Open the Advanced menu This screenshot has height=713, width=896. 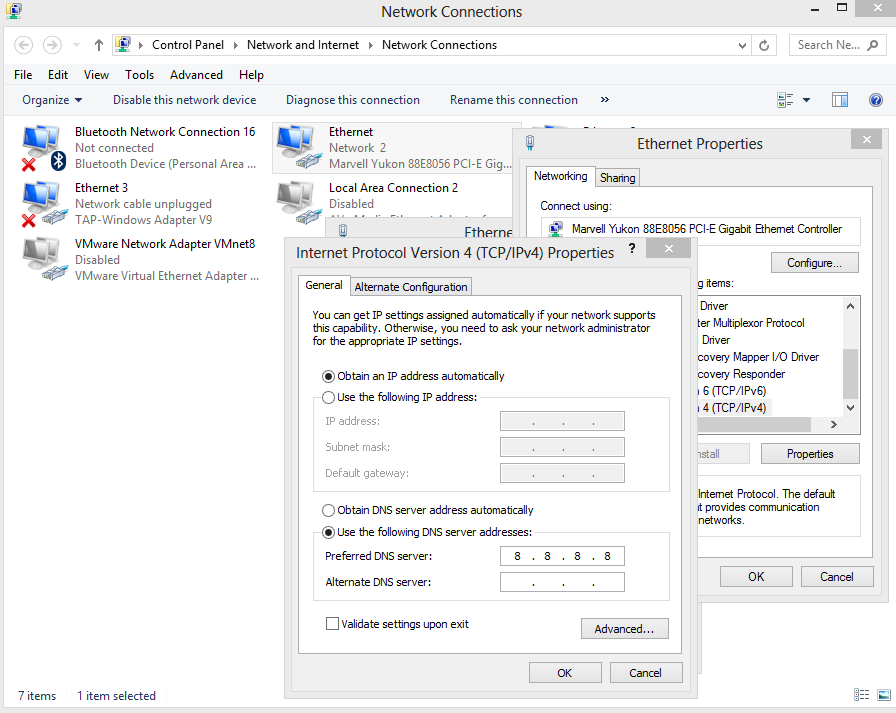pos(196,75)
